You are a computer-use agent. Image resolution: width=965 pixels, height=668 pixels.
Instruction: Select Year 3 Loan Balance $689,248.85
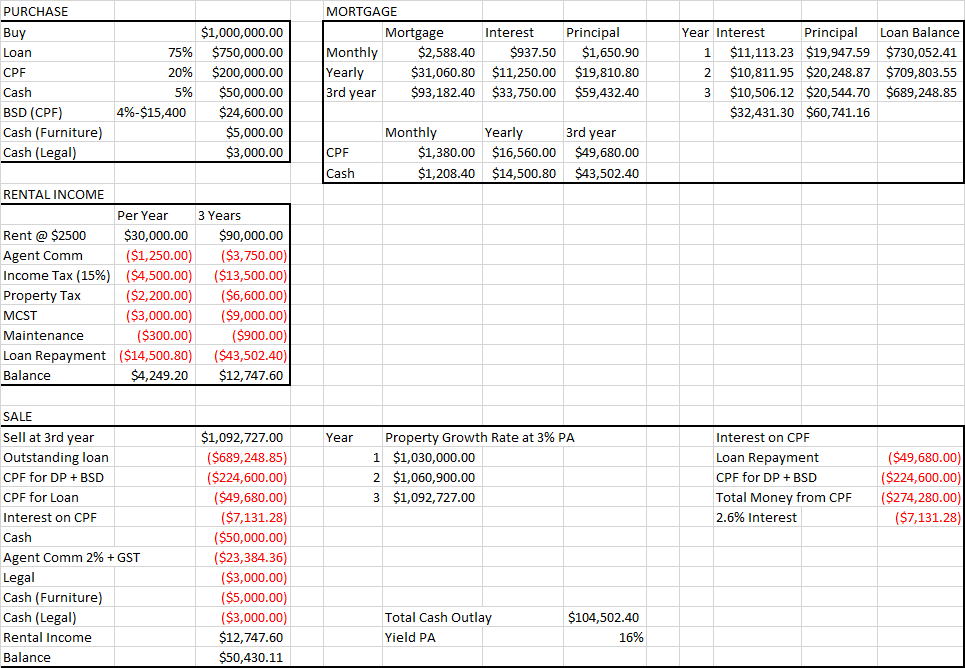tap(920, 92)
